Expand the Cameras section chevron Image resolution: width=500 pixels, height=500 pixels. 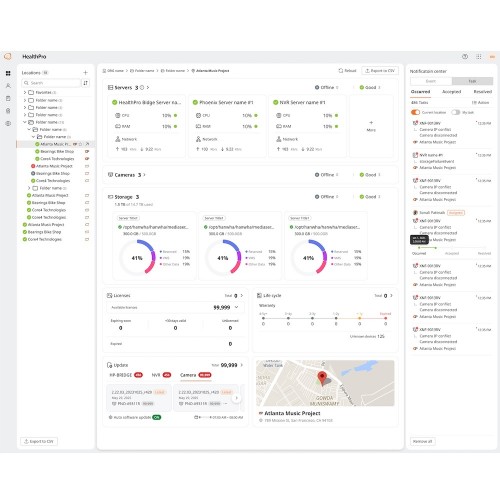144,175
